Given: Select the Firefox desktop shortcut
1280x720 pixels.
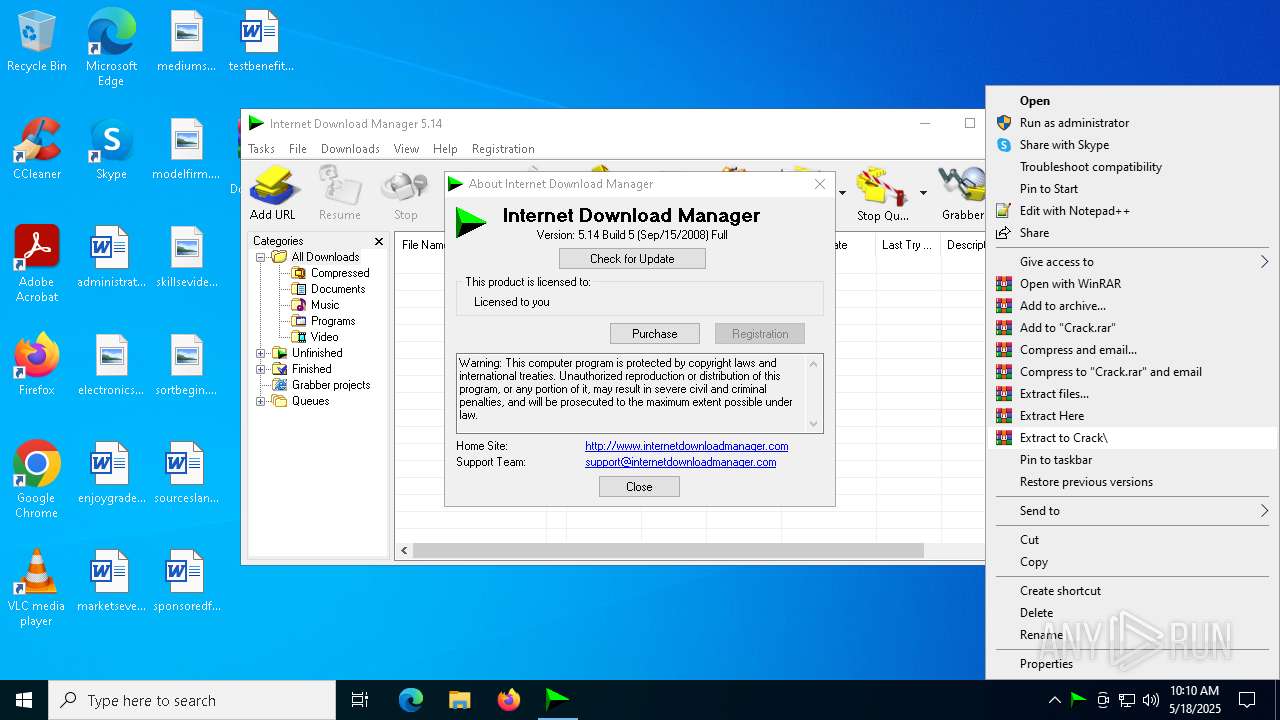Looking at the screenshot, I should pyautogui.click(x=37, y=365).
